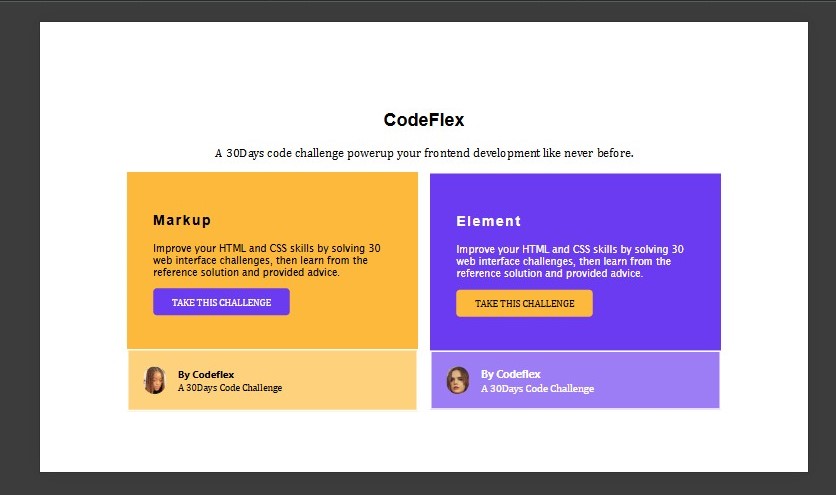Click the description paragraph in the Markup card
Viewport: 836px width, 495px height.
tap(266, 260)
